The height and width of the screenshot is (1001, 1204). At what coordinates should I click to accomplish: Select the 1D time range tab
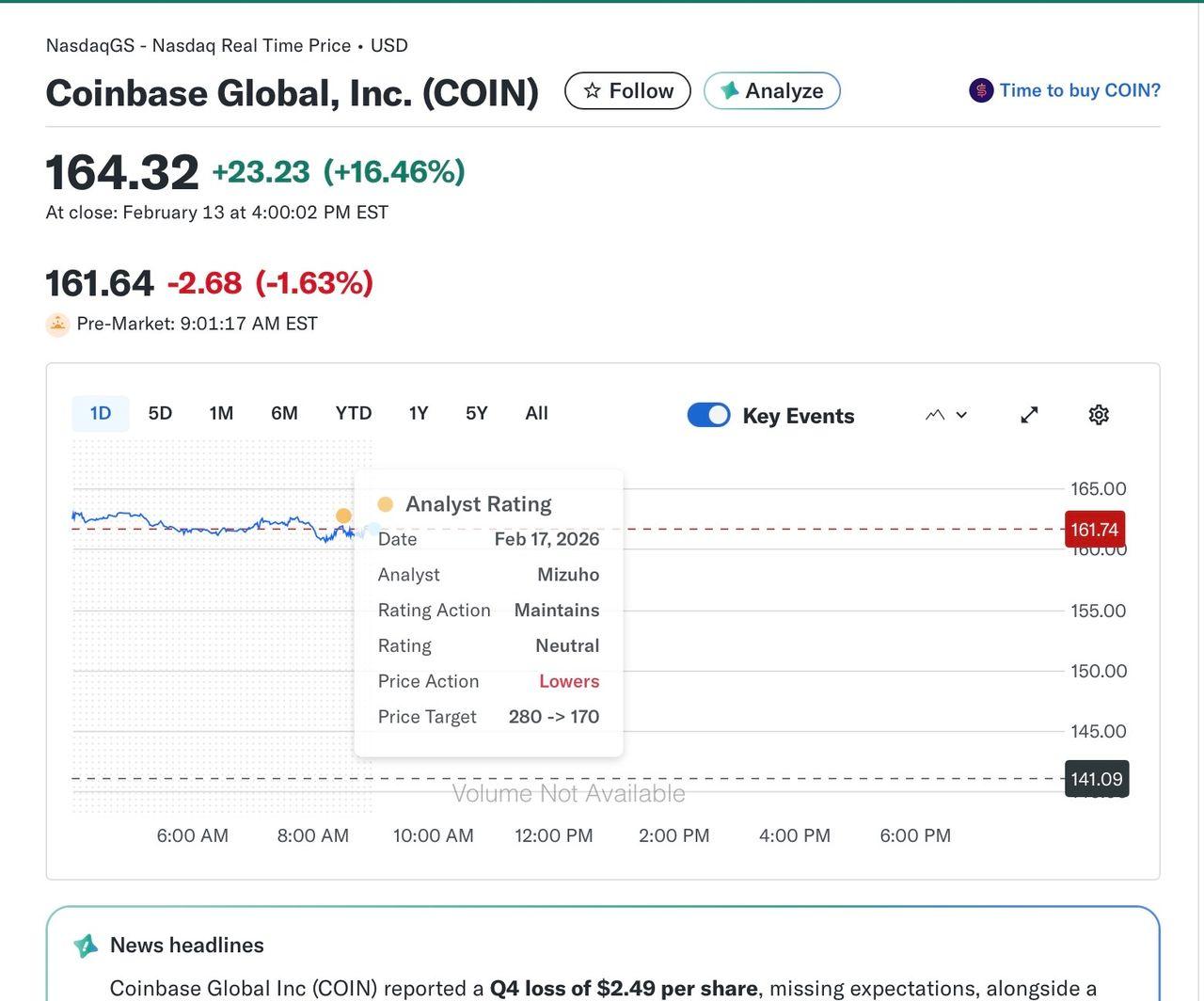(101, 413)
